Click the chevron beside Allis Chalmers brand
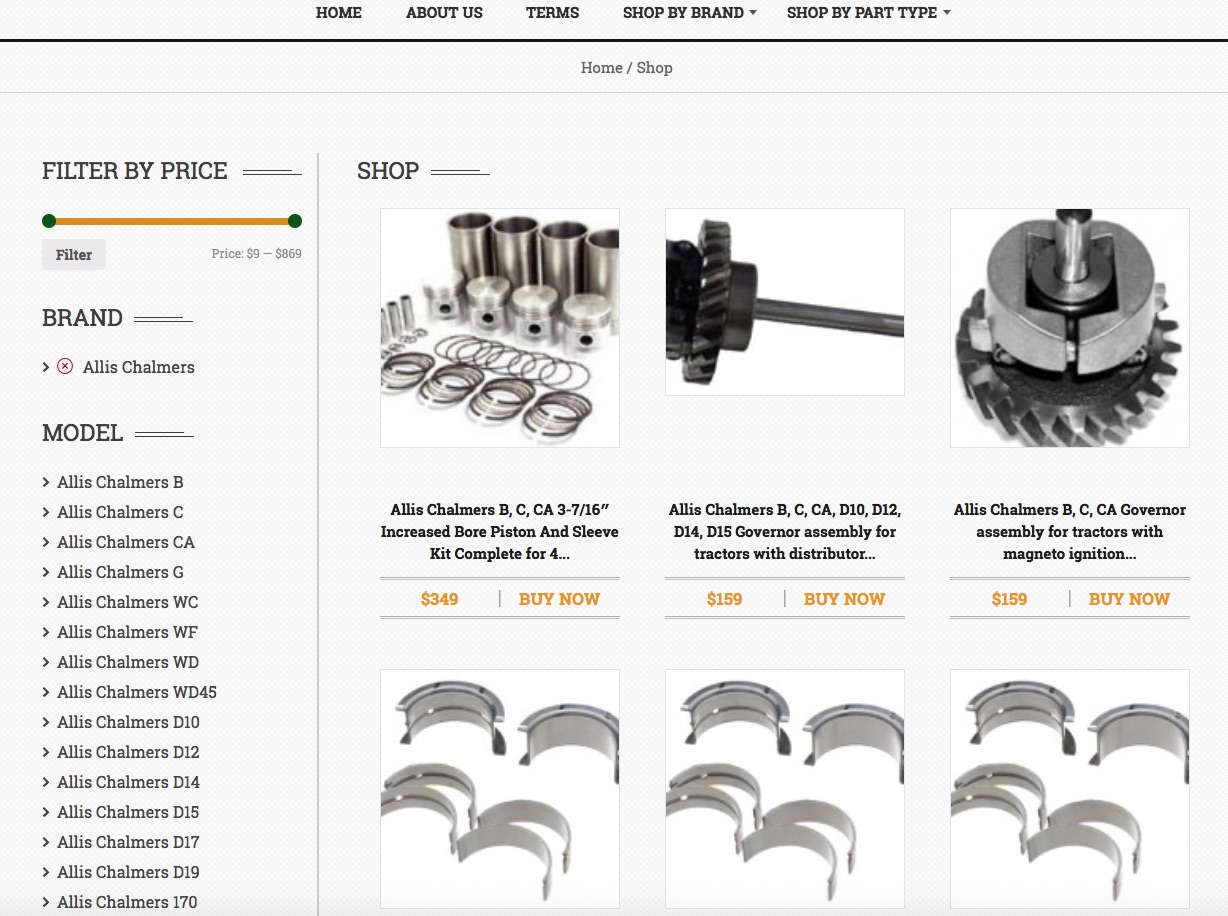This screenshot has width=1228, height=916. pos(45,366)
